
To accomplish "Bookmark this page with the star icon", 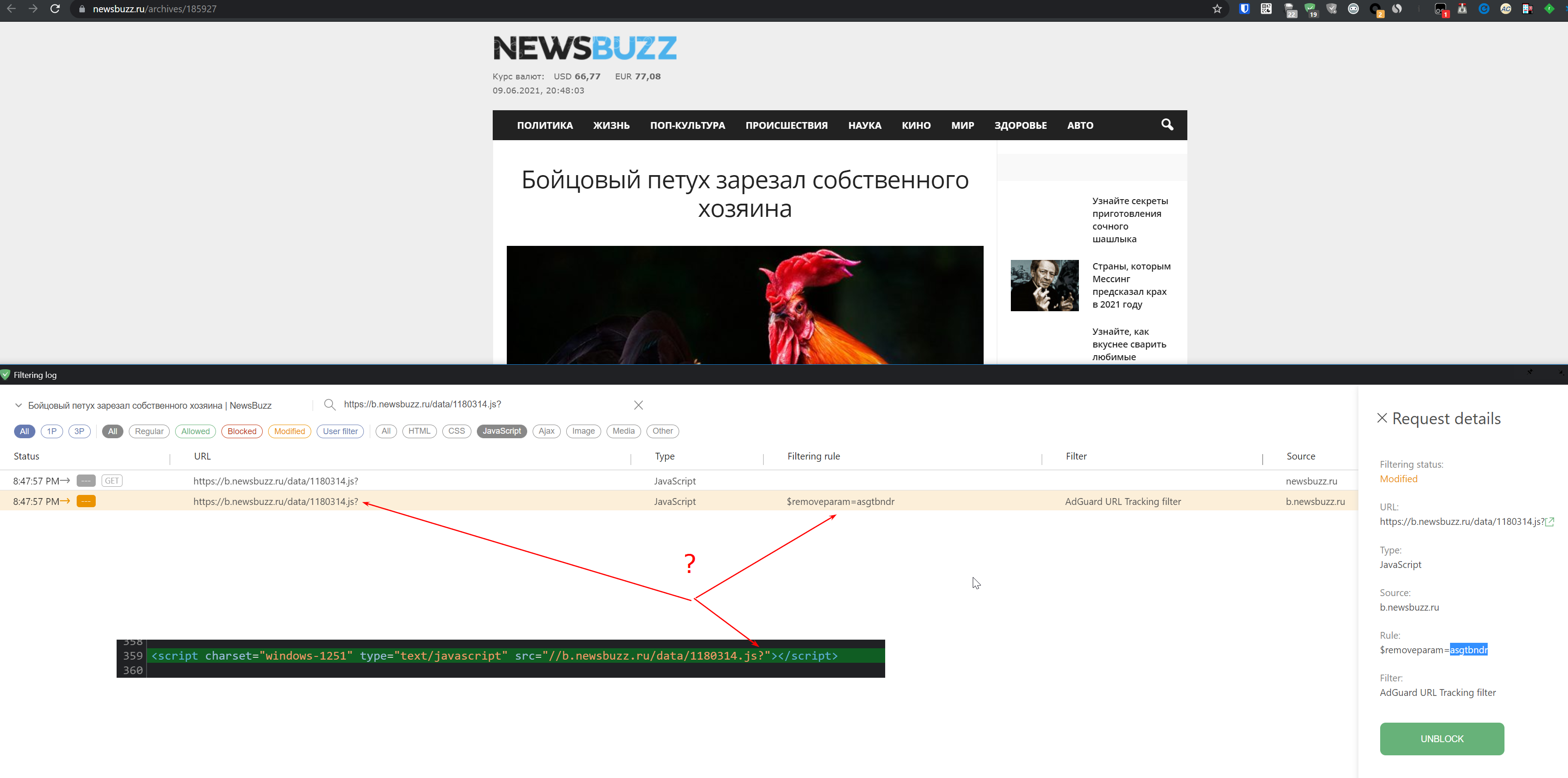I will click(x=1217, y=9).
